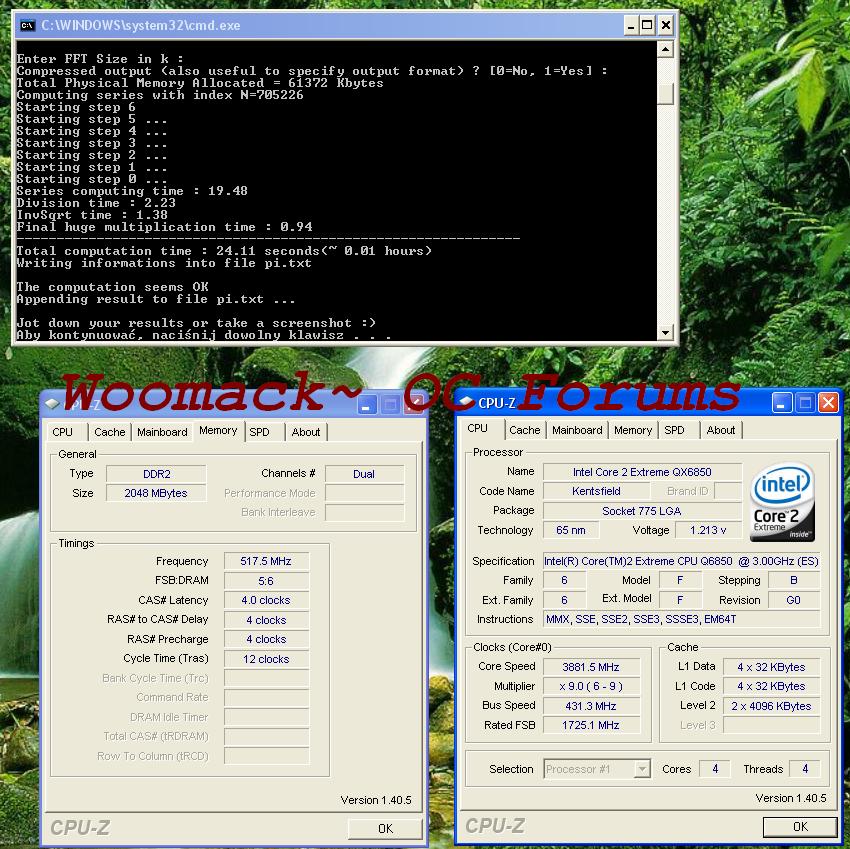This screenshot has width=850, height=849.
Task: Click the Socket 775 LGA package field
Action: point(642,511)
